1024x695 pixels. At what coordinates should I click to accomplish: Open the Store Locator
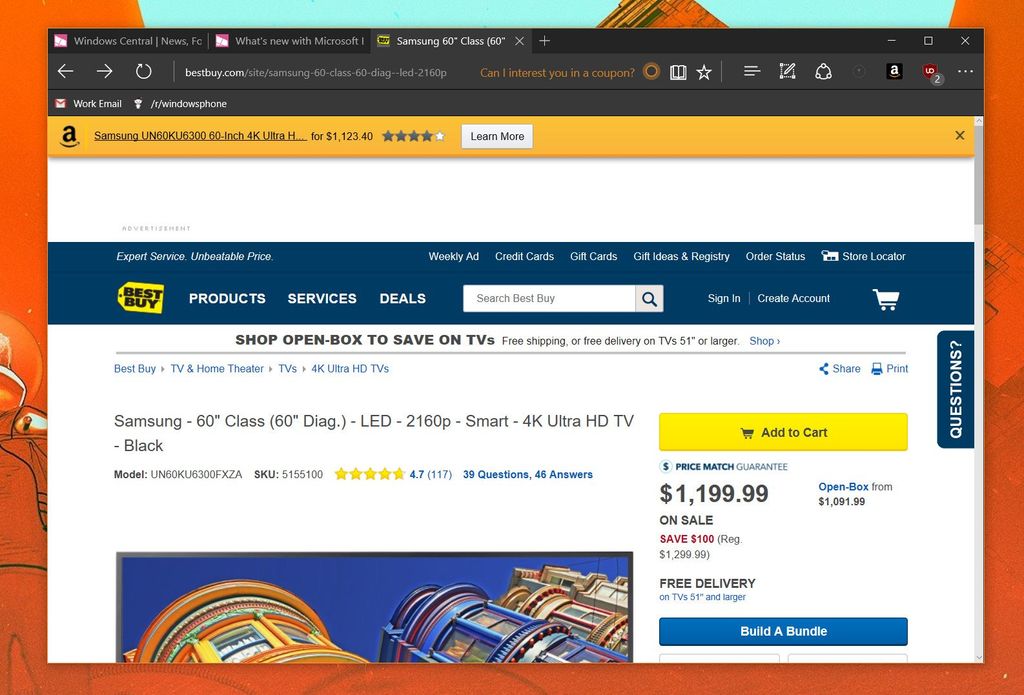871,256
